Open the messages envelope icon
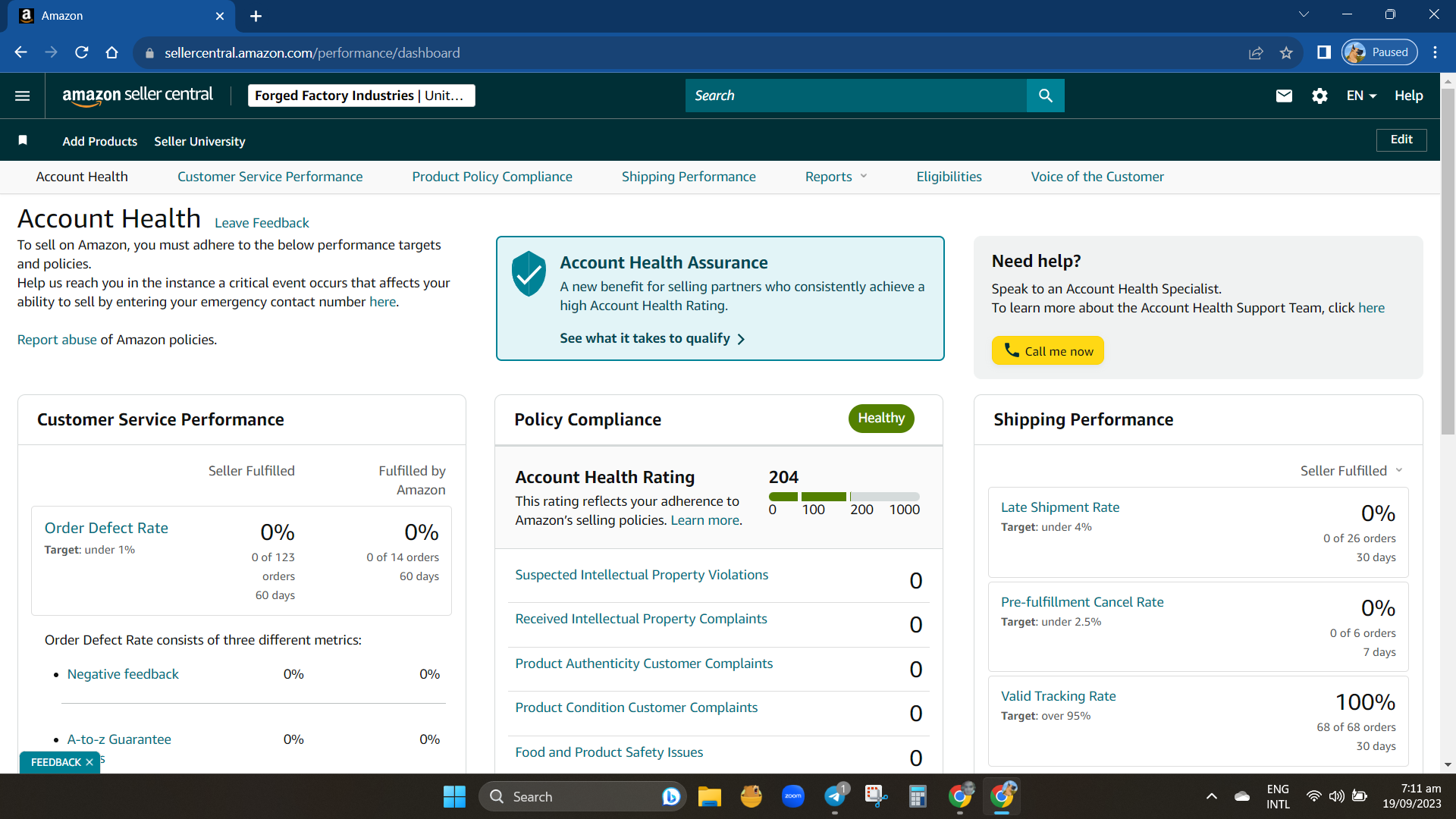The height and width of the screenshot is (819, 1456). coord(1284,96)
